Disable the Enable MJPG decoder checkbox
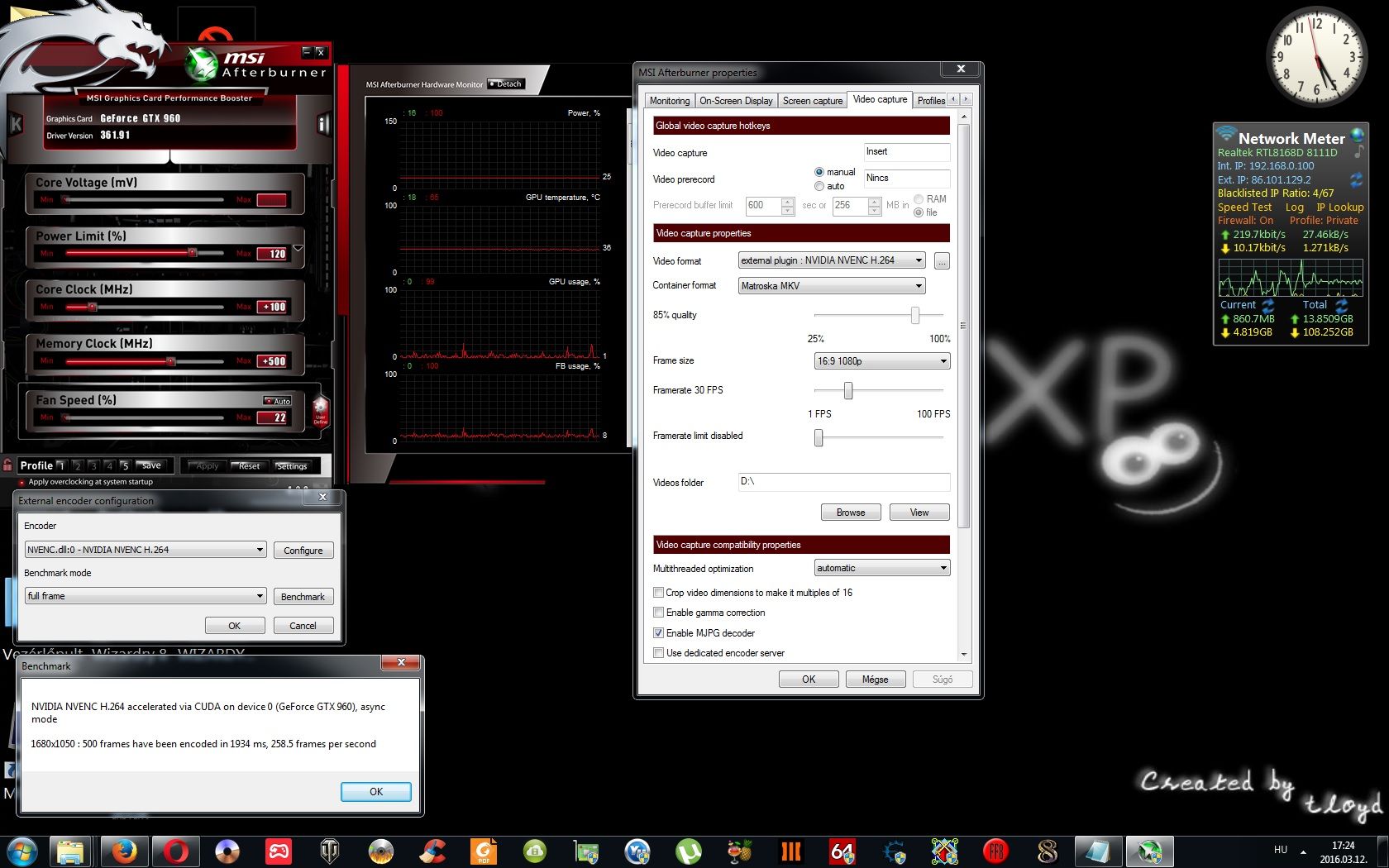This screenshot has height=868, width=1389. click(659, 633)
